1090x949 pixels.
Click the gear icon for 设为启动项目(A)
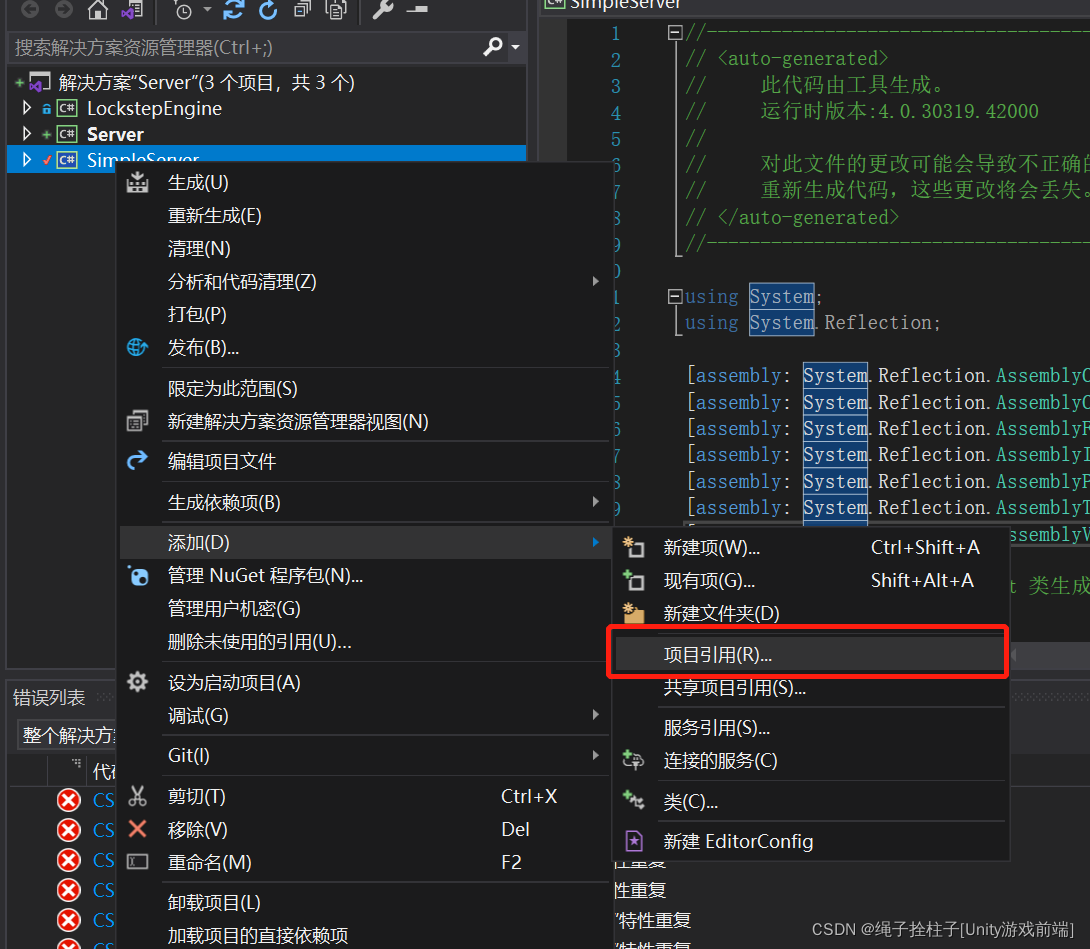tap(137, 681)
